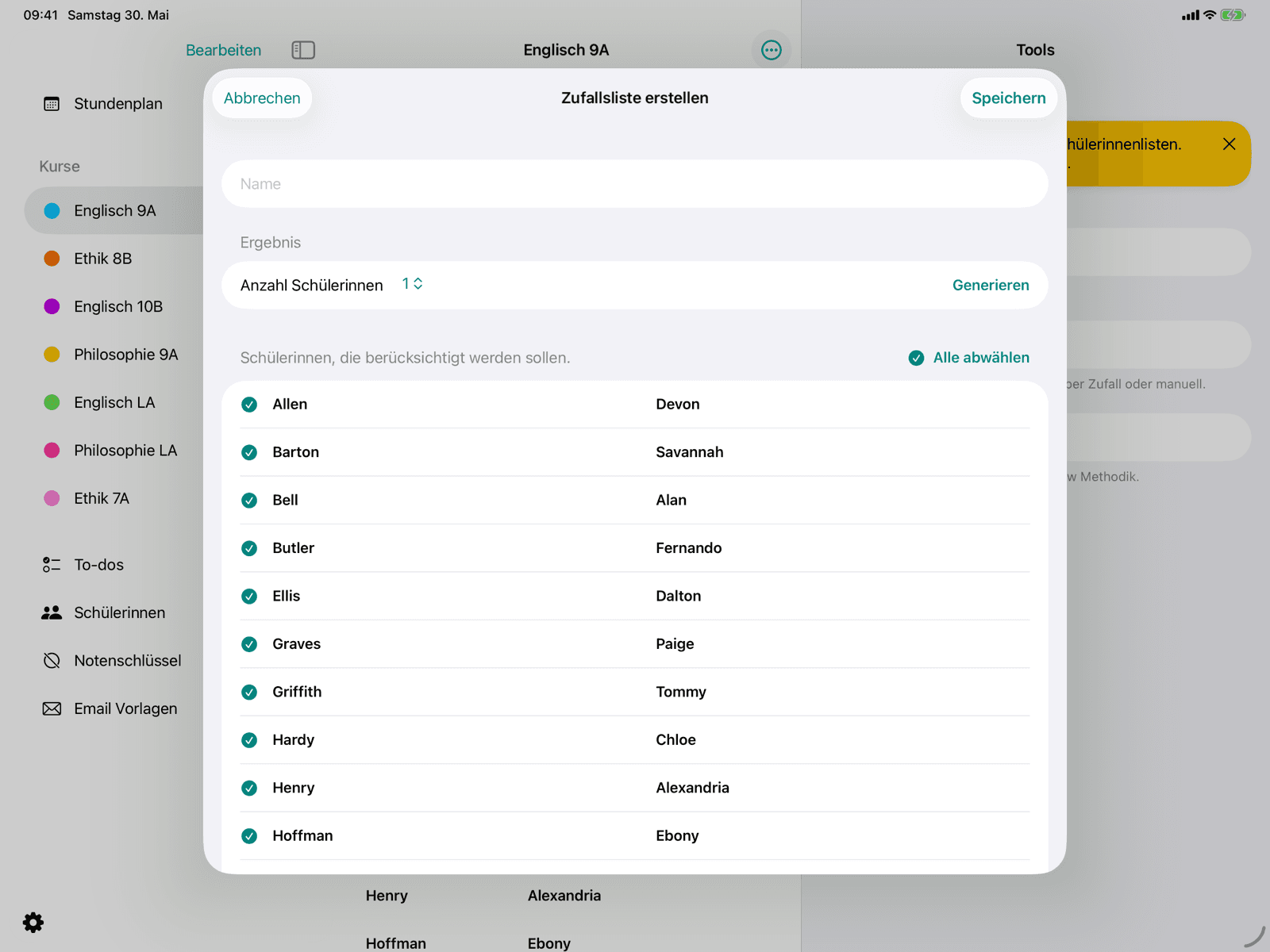The image size is (1270, 952).
Task: Click the Englisch 9A title heading
Action: [x=566, y=50]
